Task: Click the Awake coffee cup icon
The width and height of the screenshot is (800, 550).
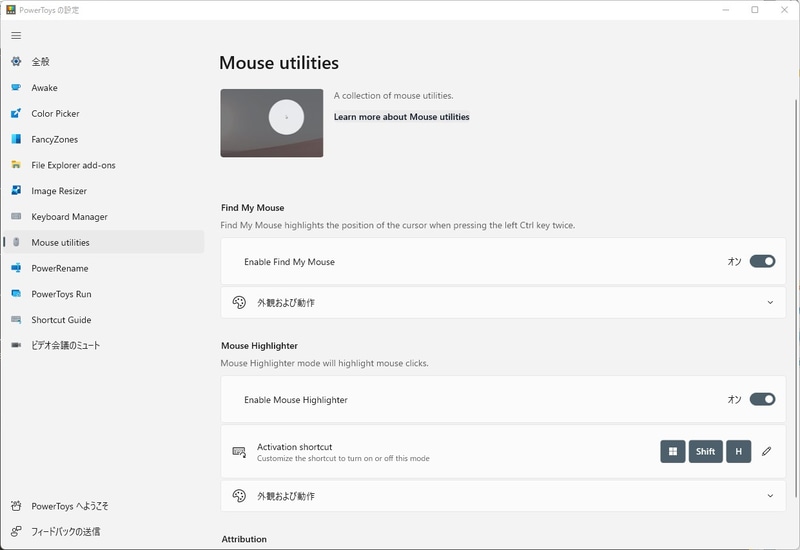Action: [16, 88]
